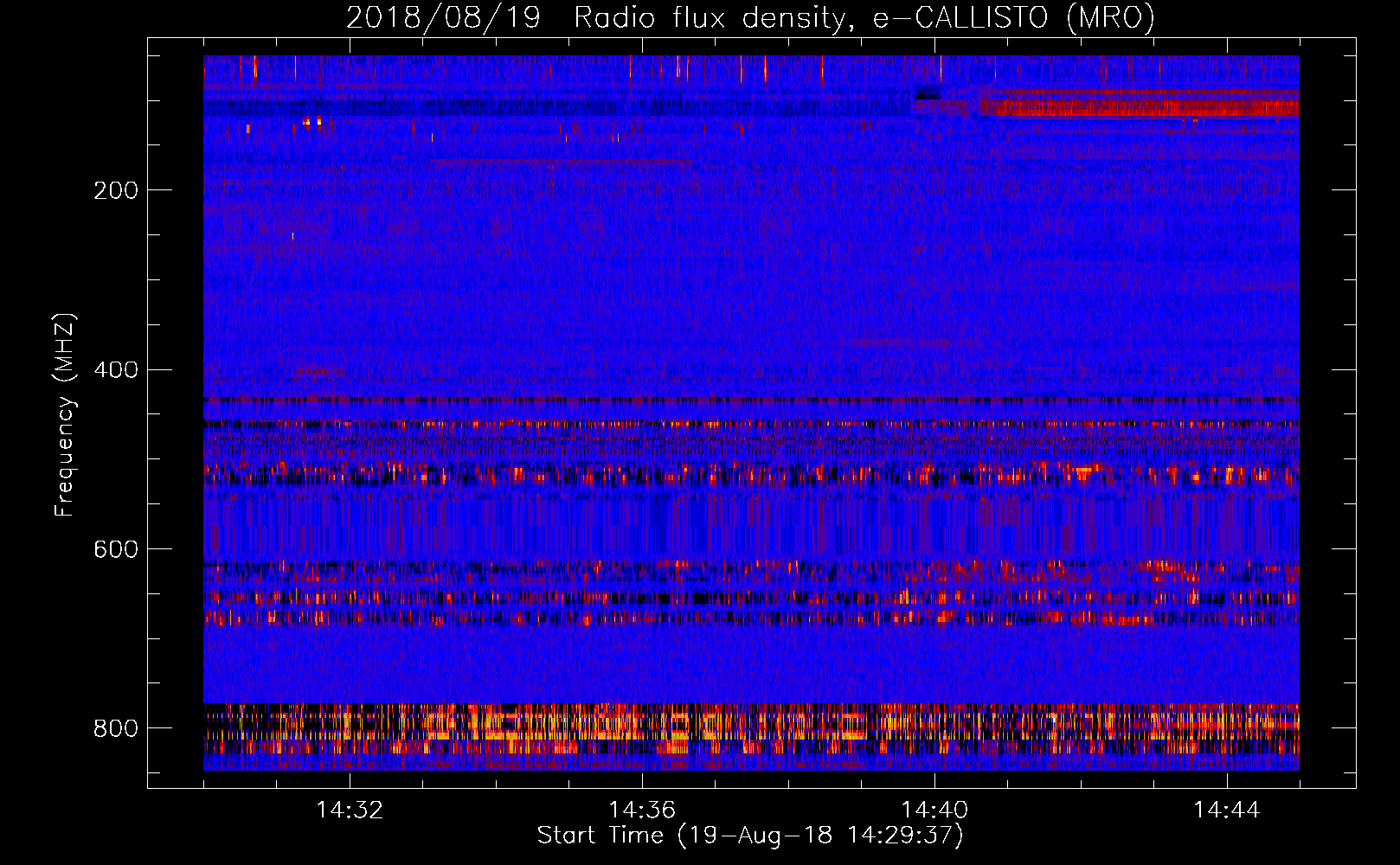Select the 'Frequency (MHZ)' y-axis label

[65, 414]
